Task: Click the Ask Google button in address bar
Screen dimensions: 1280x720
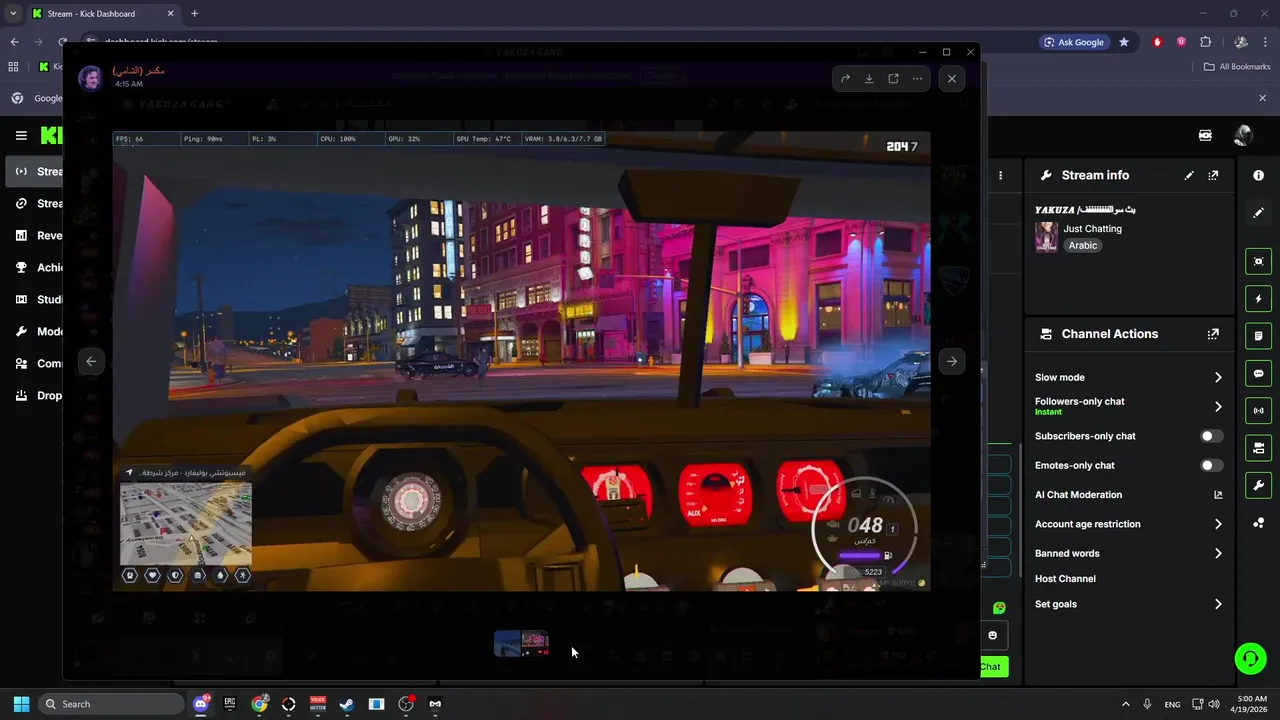Action: click(1074, 42)
